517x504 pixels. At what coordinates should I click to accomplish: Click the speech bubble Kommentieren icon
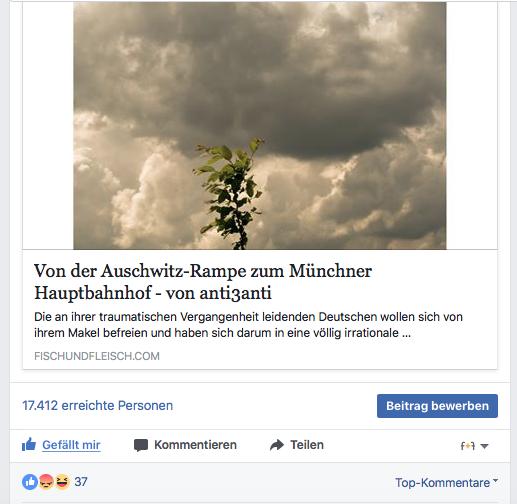click(x=141, y=445)
